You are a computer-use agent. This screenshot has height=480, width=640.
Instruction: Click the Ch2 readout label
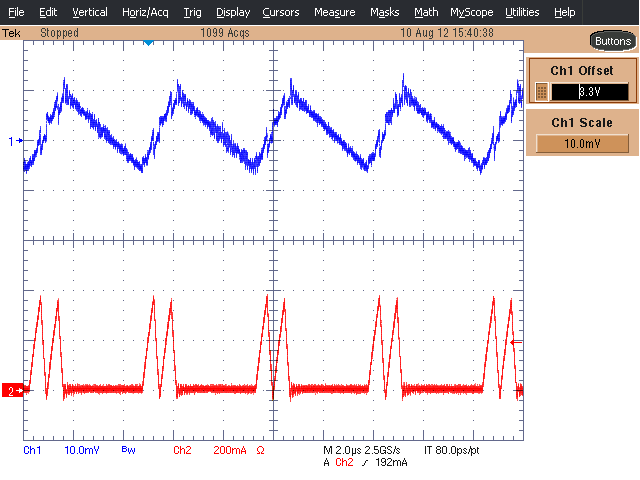point(182,450)
